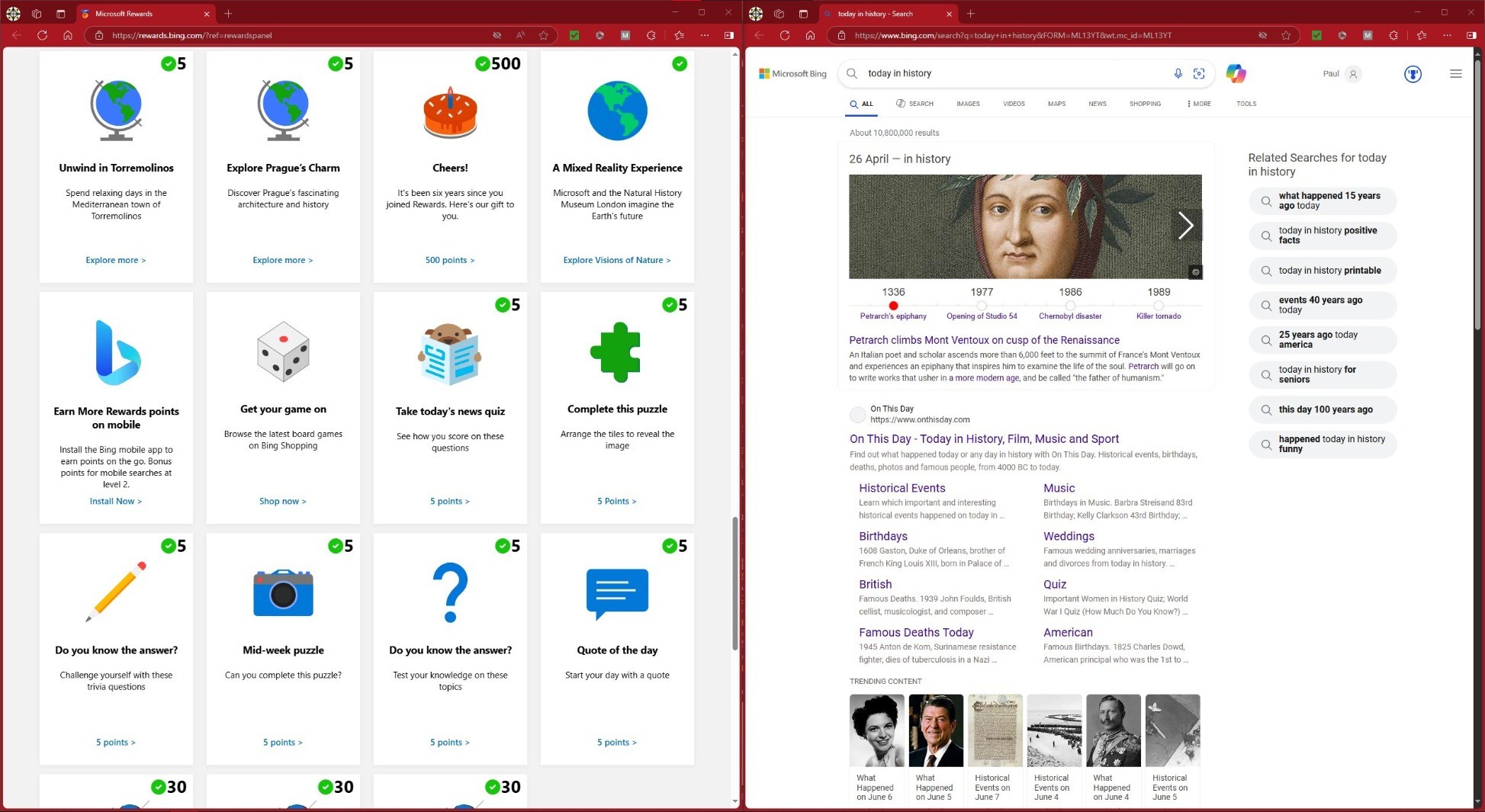This screenshot has height=812, width=1485.
Task: Click the read aloud icon in the Rewards address bar
Action: coord(520,35)
